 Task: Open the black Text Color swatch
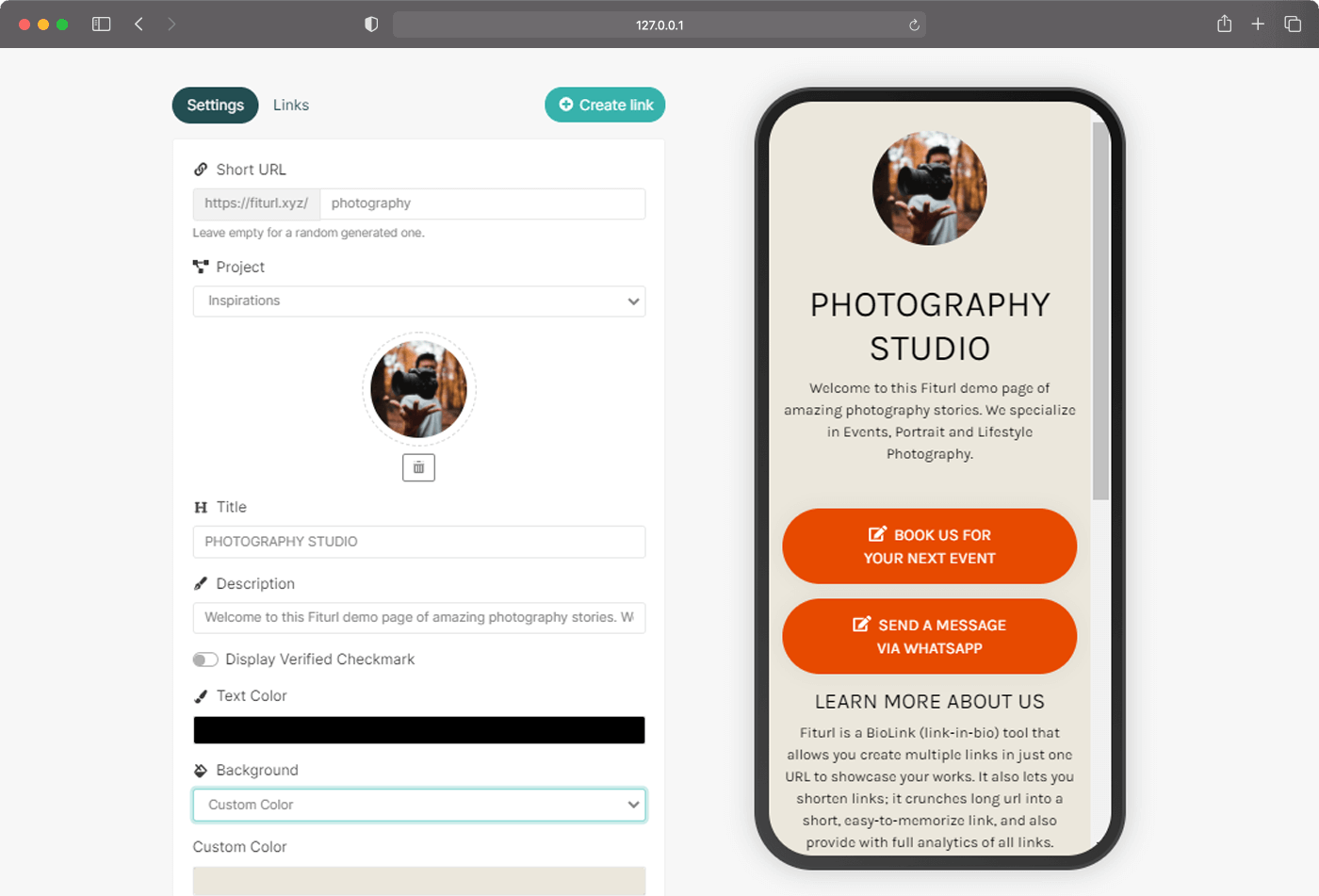pyautogui.click(x=419, y=730)
